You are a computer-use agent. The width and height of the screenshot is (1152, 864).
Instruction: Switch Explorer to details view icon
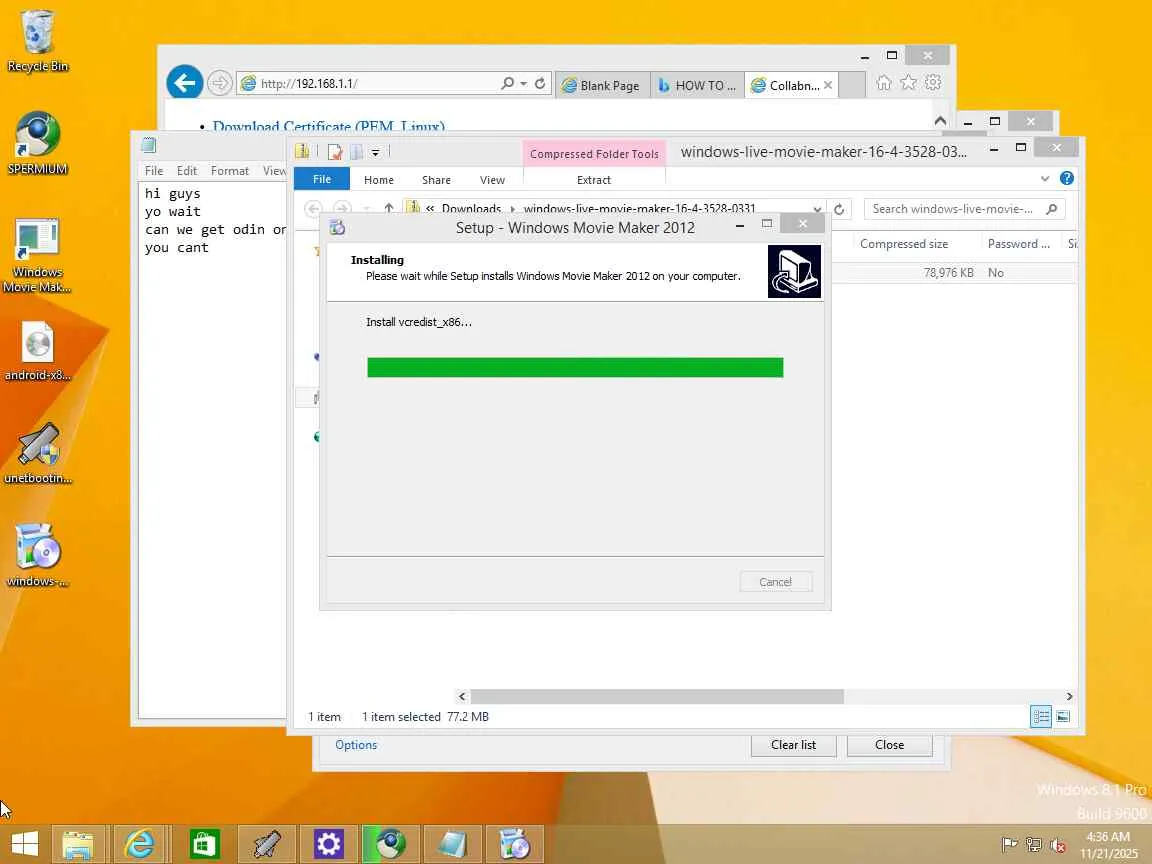1041,716
